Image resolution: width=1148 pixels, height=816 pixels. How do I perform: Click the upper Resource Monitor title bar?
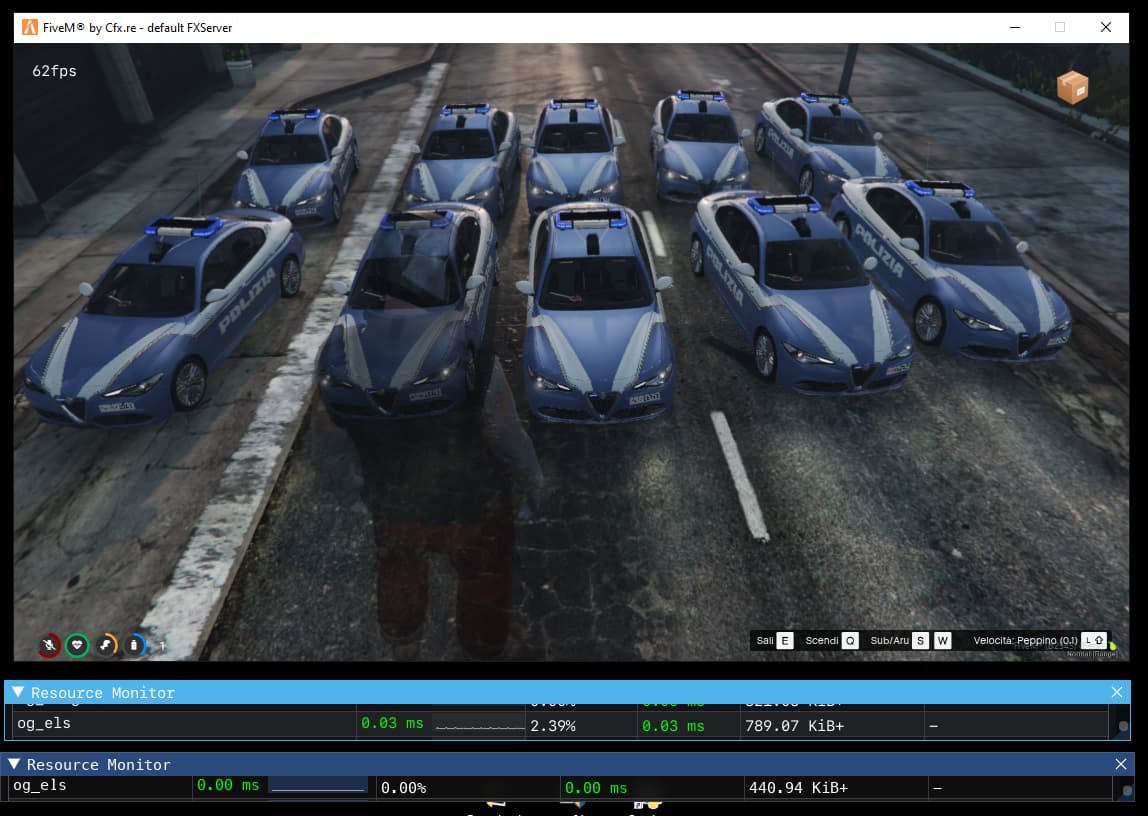pos(567,692)
